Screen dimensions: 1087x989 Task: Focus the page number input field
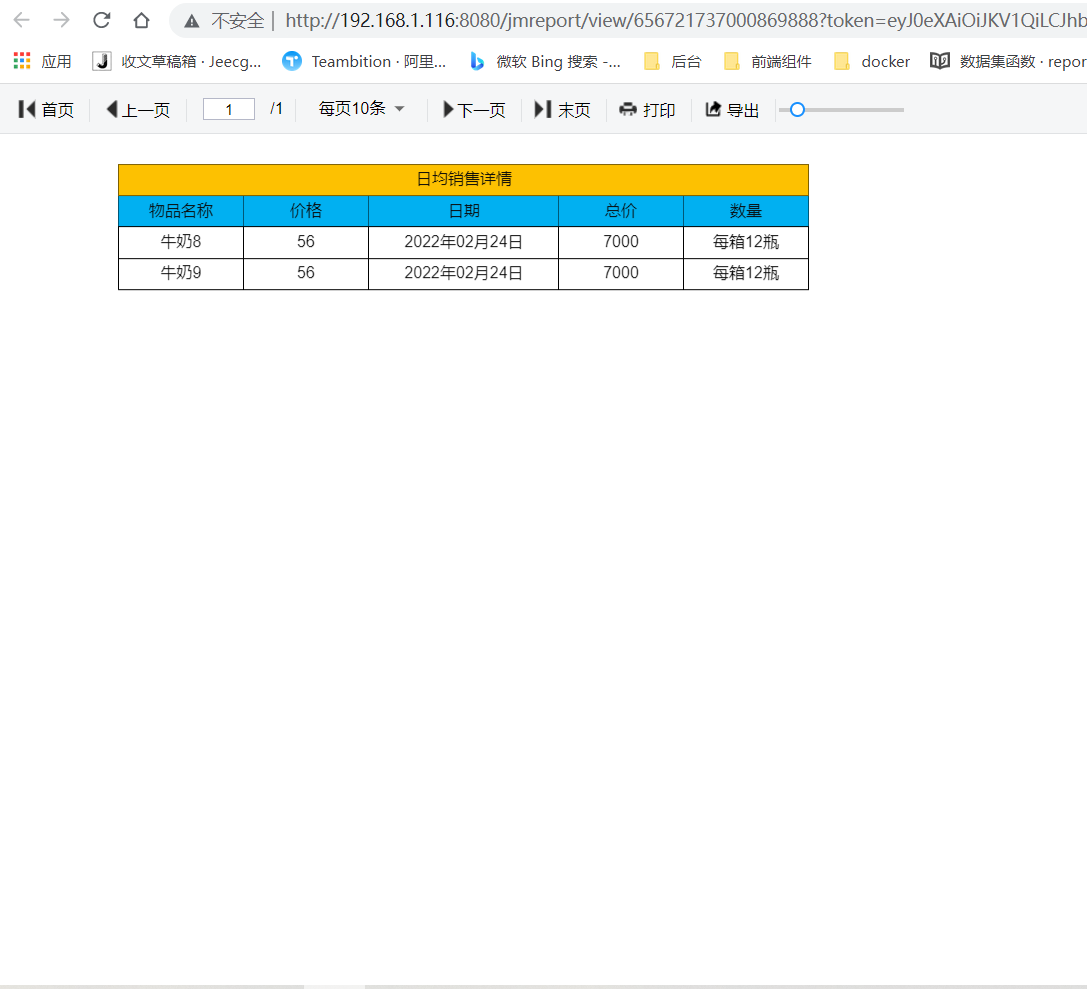pos(229,110)
